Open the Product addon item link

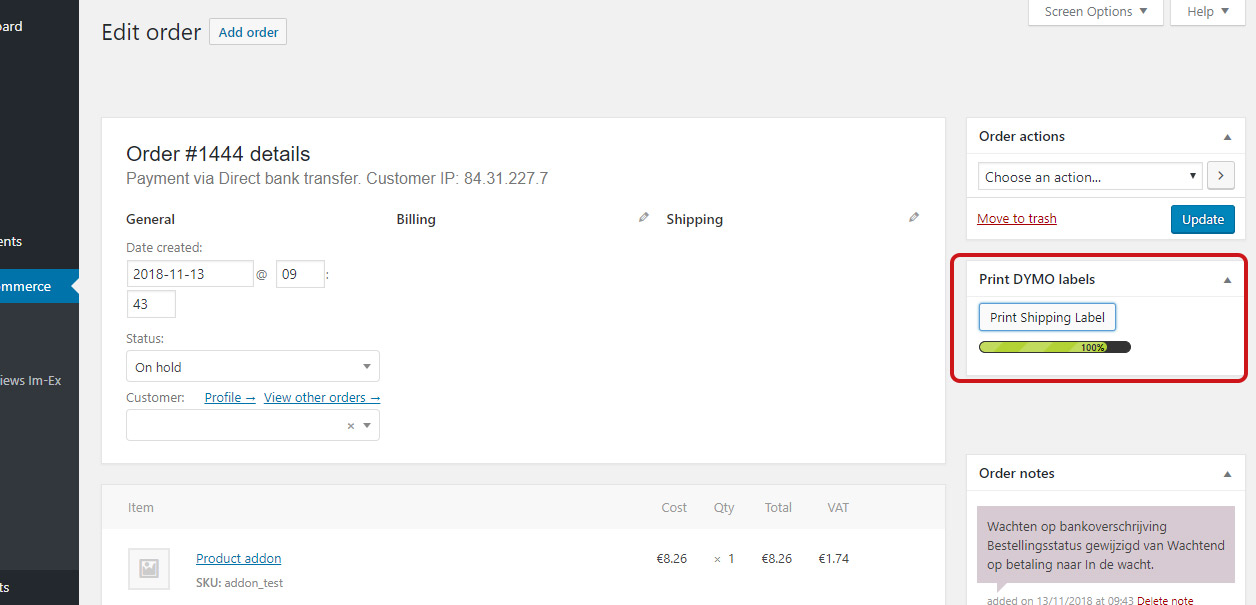point(239,559)
